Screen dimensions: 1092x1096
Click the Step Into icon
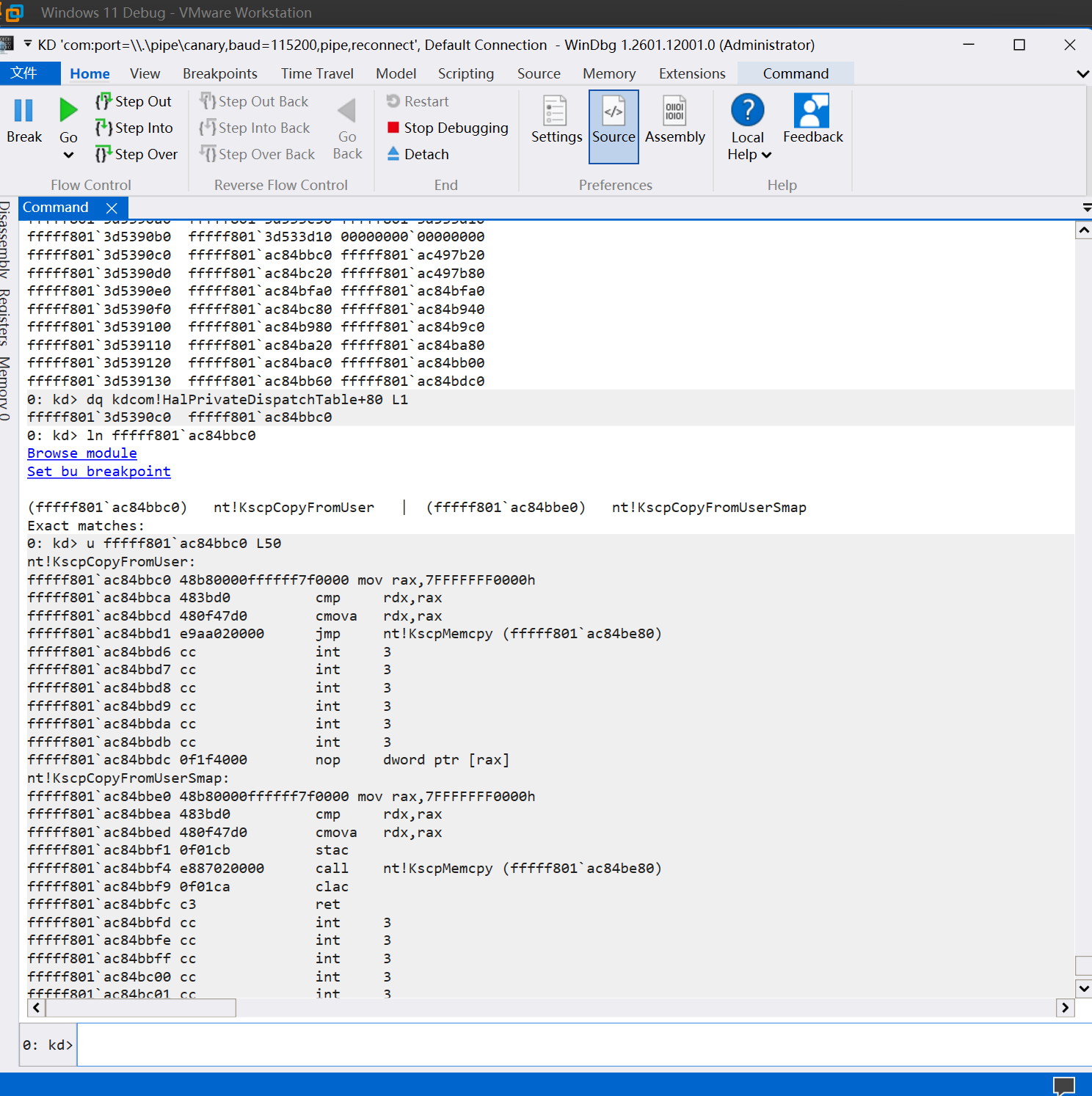tap(103, 128)
